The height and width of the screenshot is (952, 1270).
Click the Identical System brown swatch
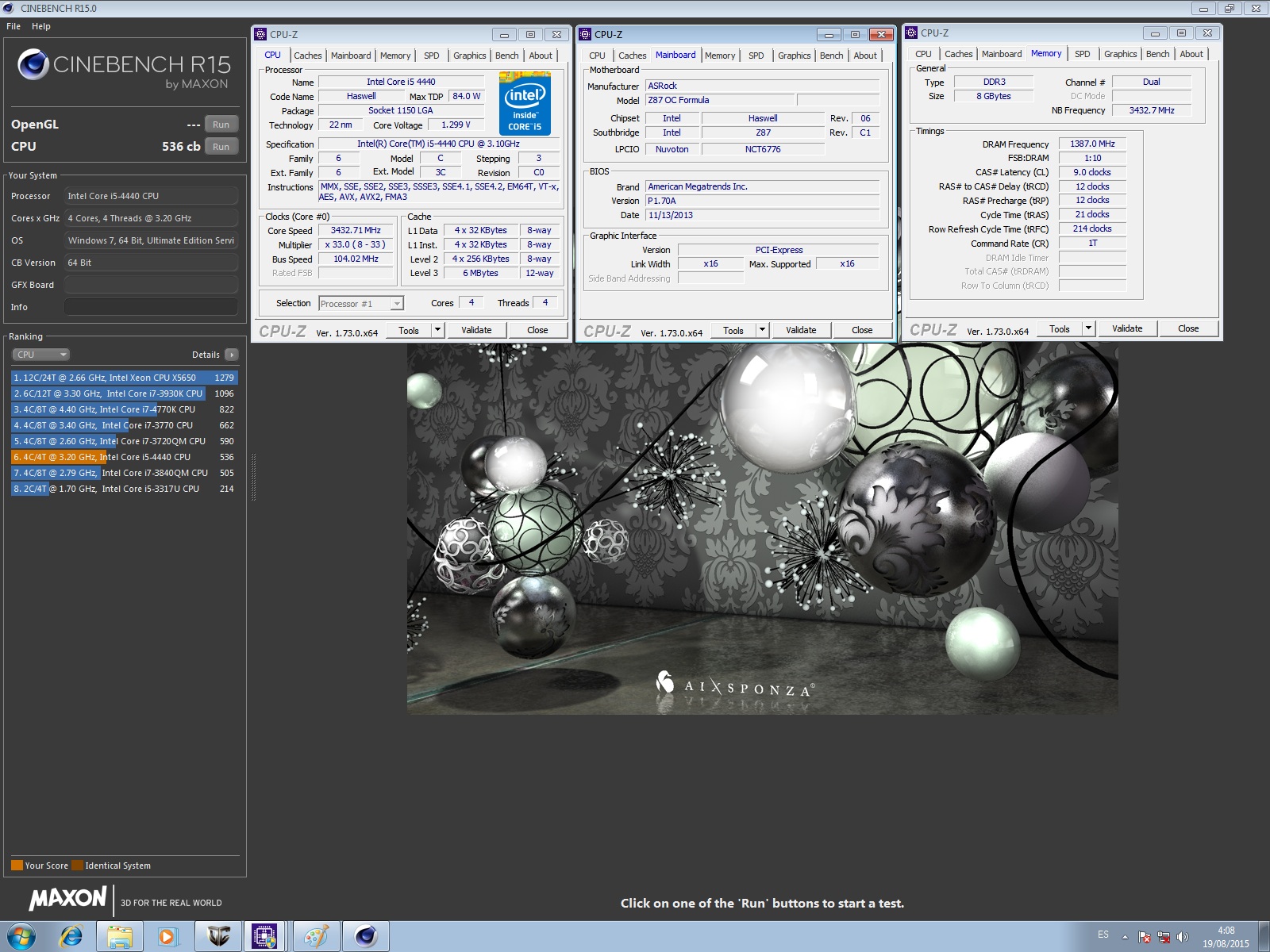coord(77,866)
